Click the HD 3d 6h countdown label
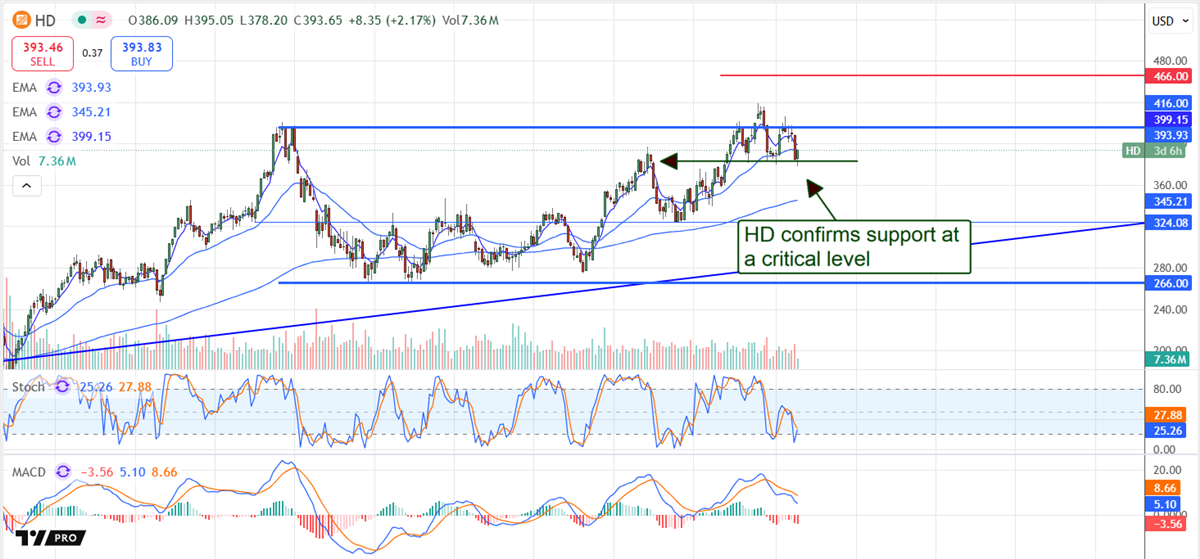 [1153, 151]
